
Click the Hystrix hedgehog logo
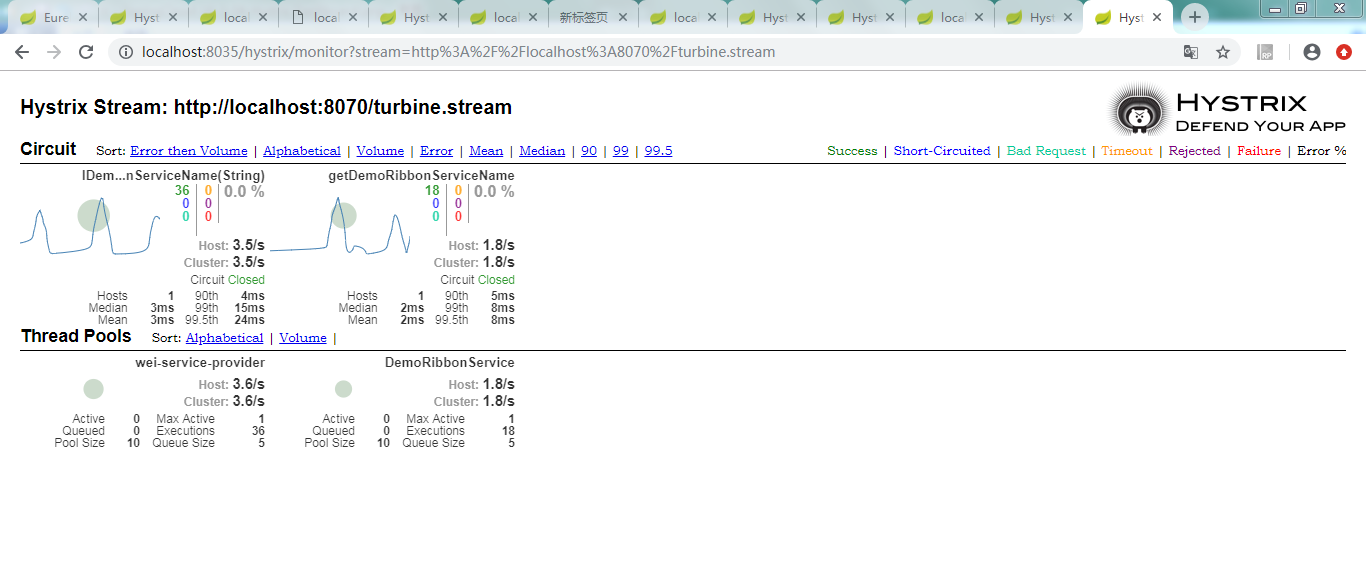click(x=1138, y=112)
